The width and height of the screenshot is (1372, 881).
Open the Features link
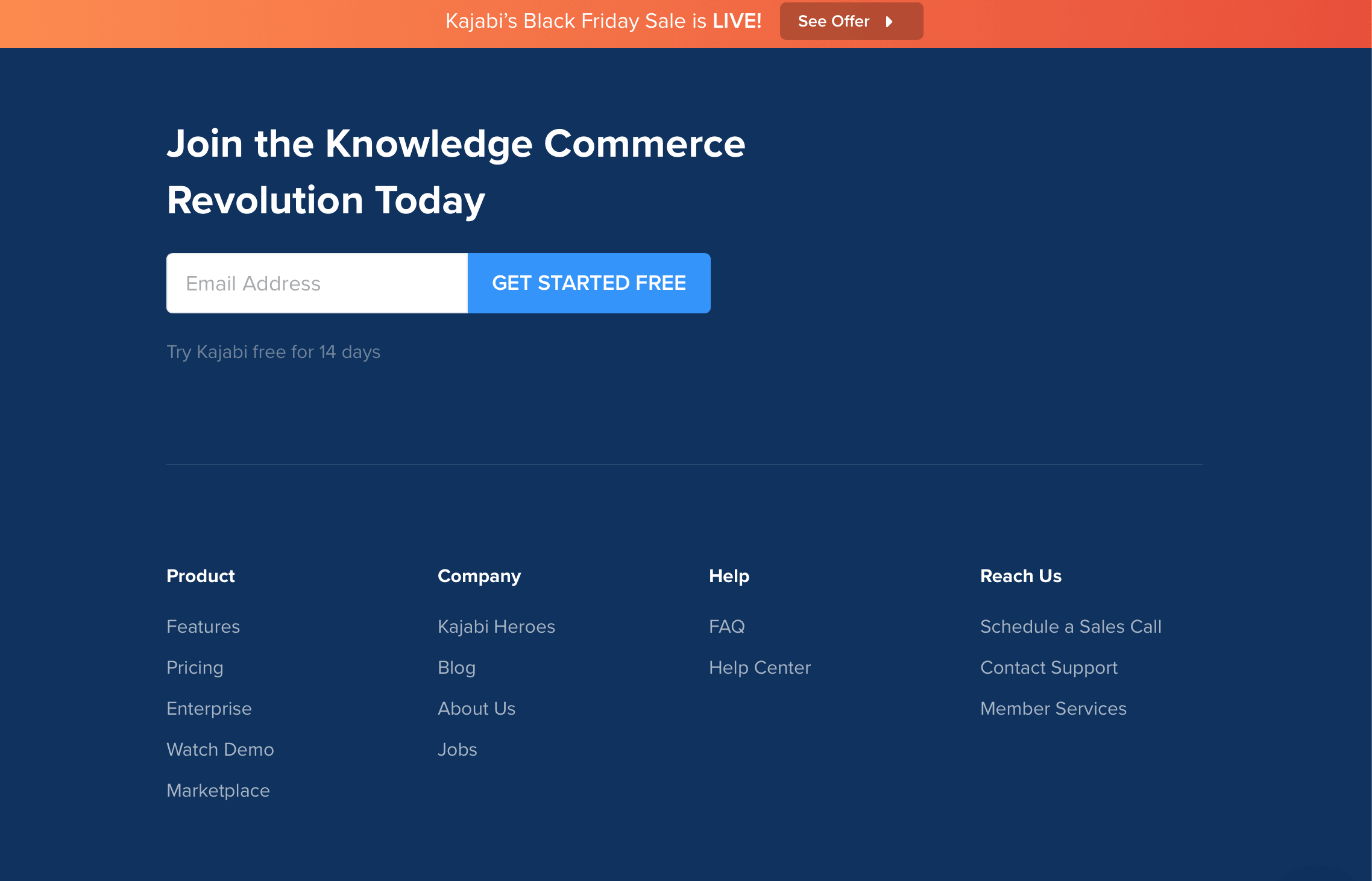tap(203, 627)
